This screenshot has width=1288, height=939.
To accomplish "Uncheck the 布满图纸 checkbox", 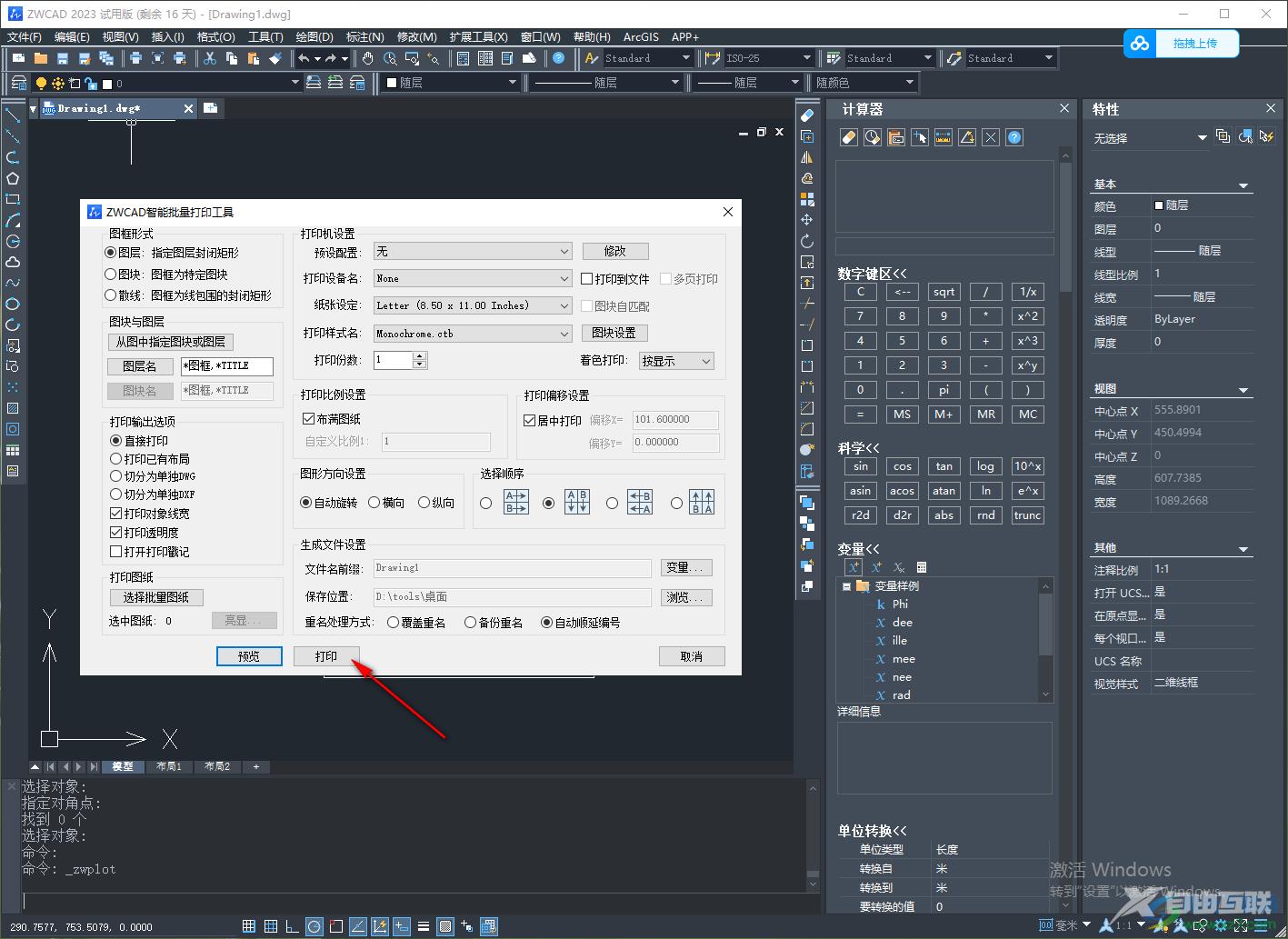I will pos(308,419).
